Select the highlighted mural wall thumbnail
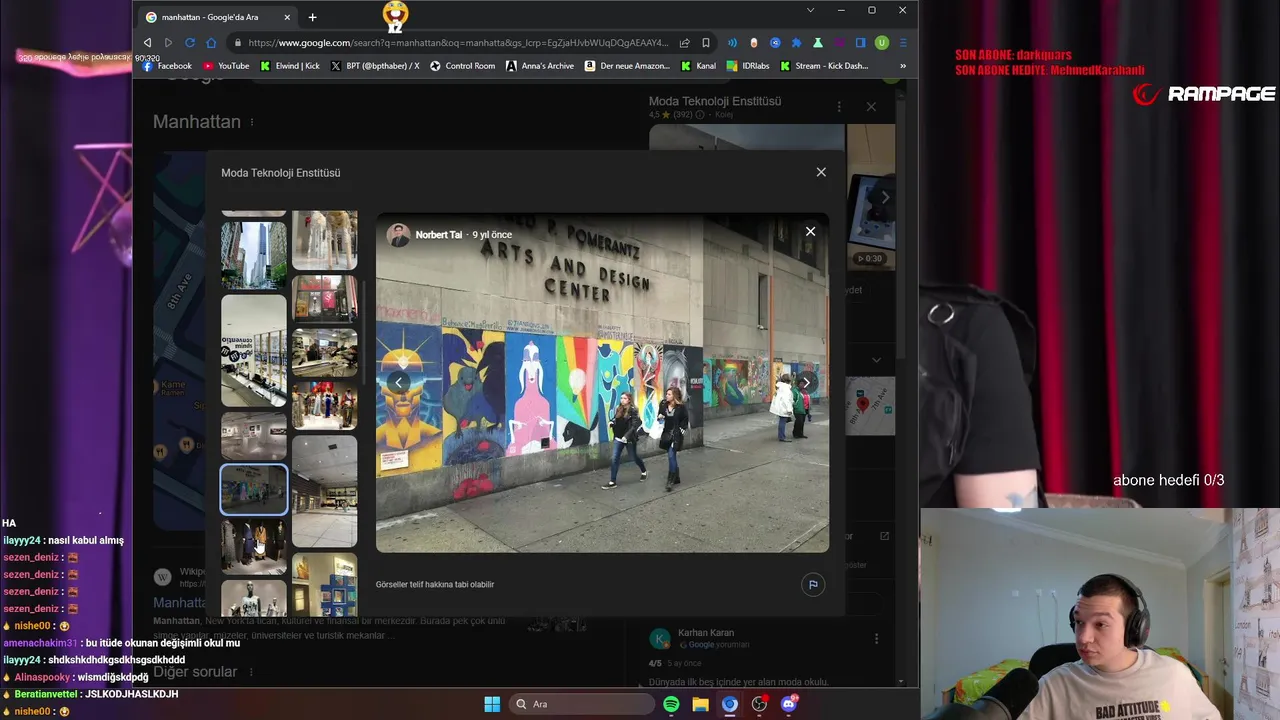This screenshot has height=720, width=1280. pos(254,490)
